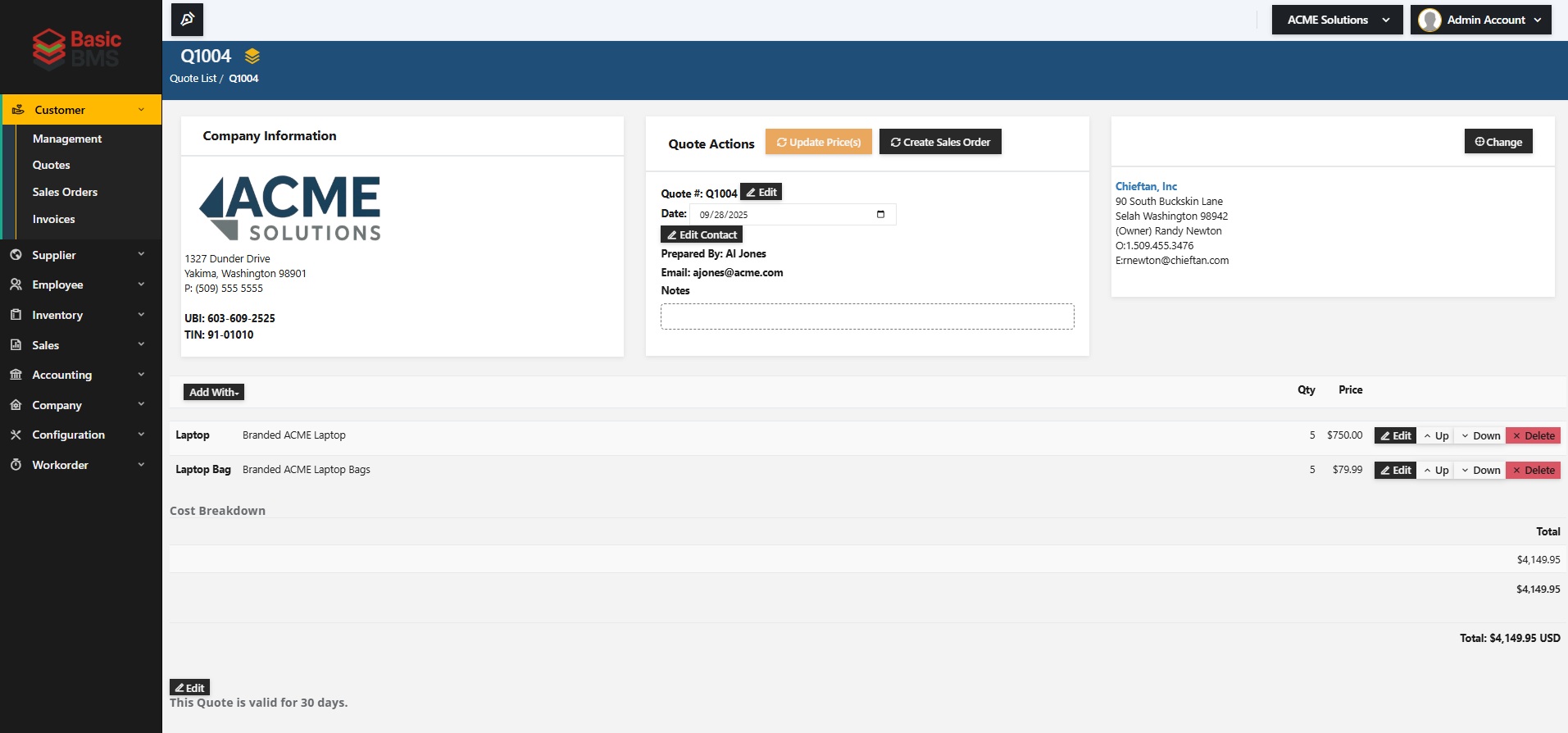Click the pen icon in top bar
Viewport: 1568px width, 733px height.
click(x=187, y=20)
